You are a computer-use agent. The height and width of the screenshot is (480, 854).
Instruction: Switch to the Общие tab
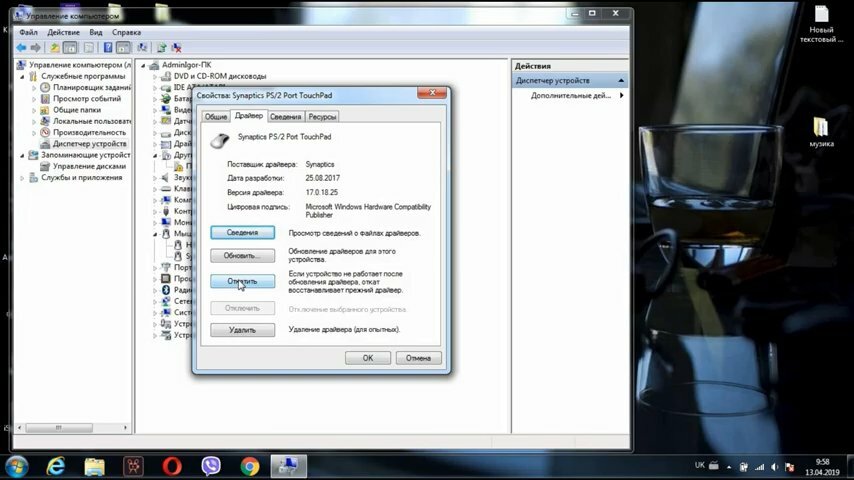tap(216, 117)
